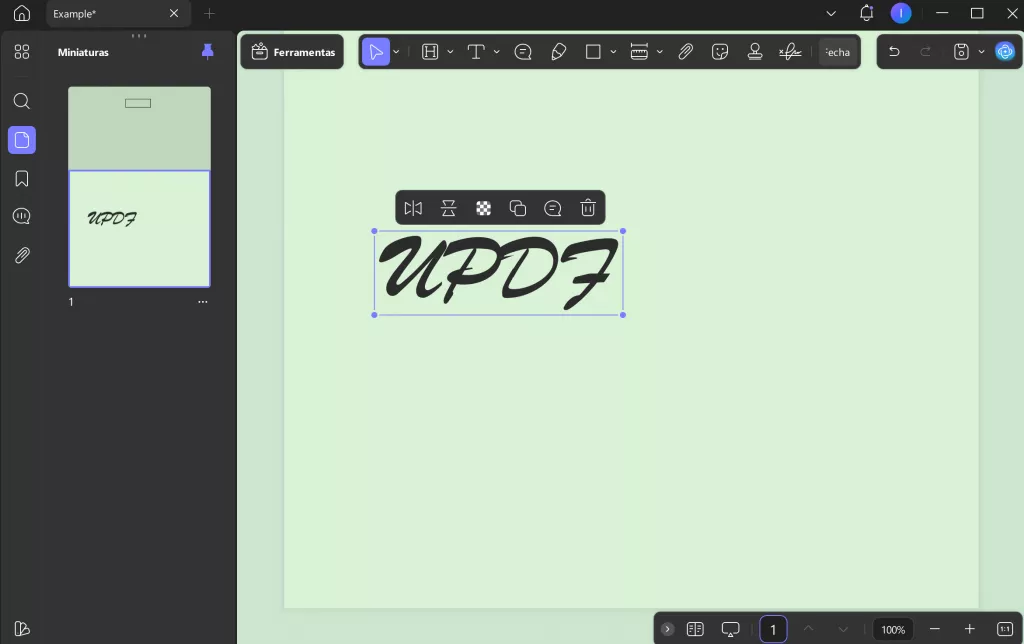Fit to actual size 1:1
1024x644 pixels.
[1004, 629]
